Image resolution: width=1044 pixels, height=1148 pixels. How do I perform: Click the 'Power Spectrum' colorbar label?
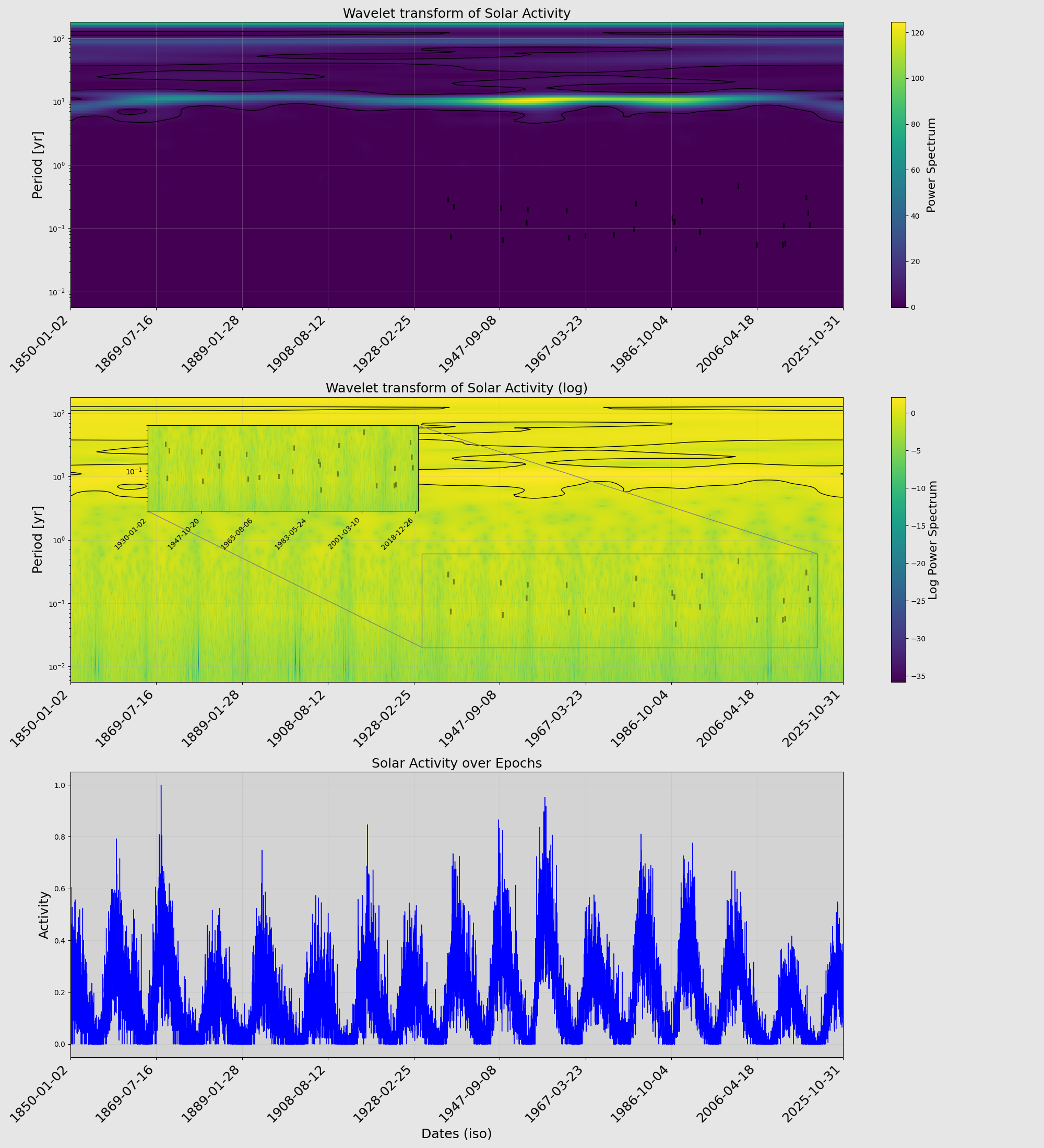click(932, 165)
